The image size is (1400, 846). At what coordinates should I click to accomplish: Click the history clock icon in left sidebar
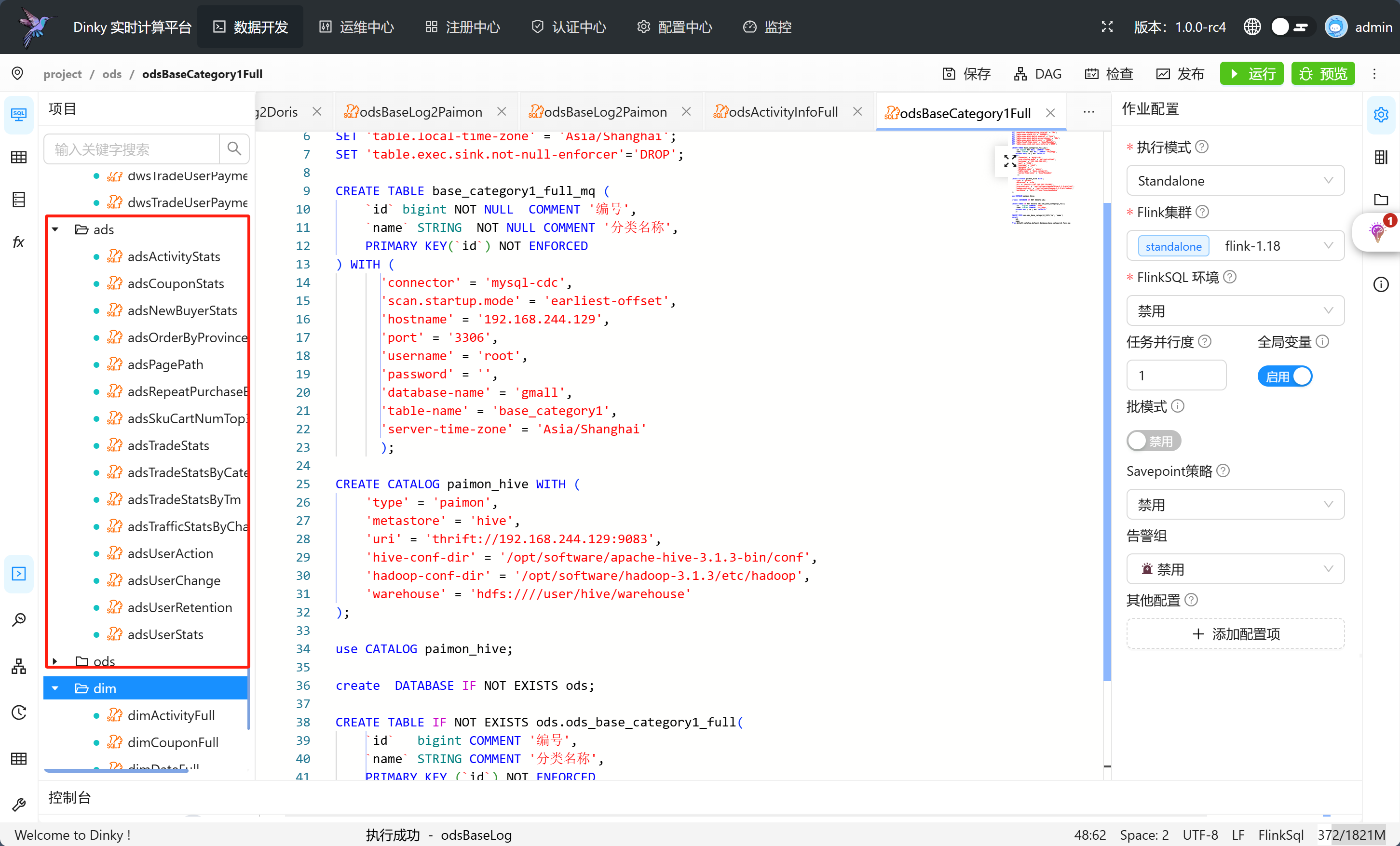(19, 712)
